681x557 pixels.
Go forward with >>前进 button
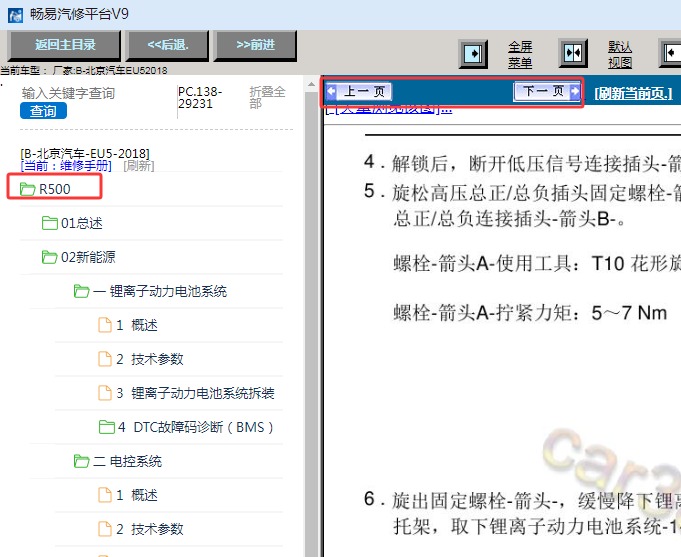[x=255, y=45]
